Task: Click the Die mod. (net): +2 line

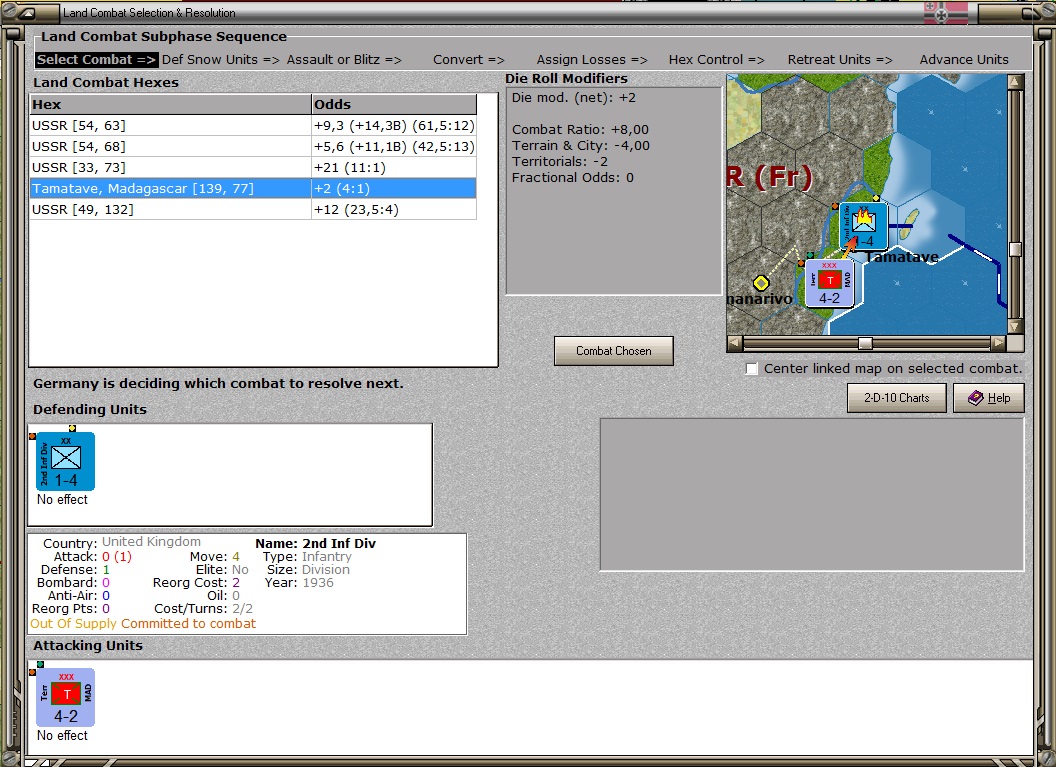Action: coord(574,98)
